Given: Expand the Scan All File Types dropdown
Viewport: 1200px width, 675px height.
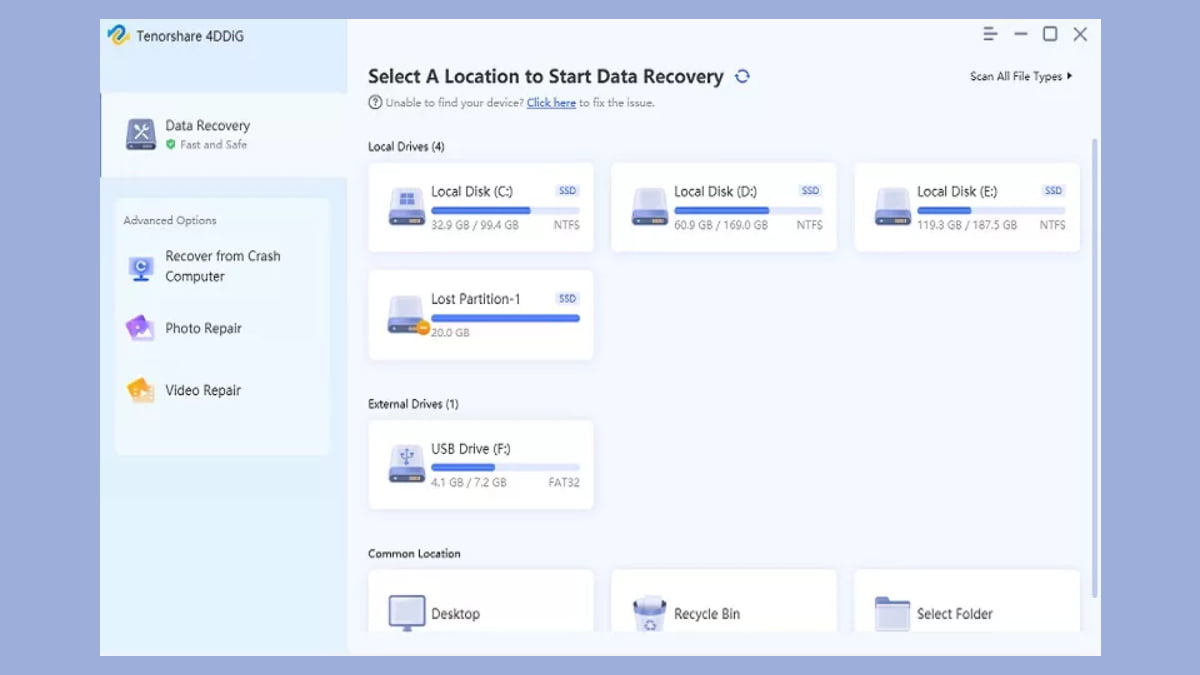Looking at the screenshot, I should click(1020, 76).
